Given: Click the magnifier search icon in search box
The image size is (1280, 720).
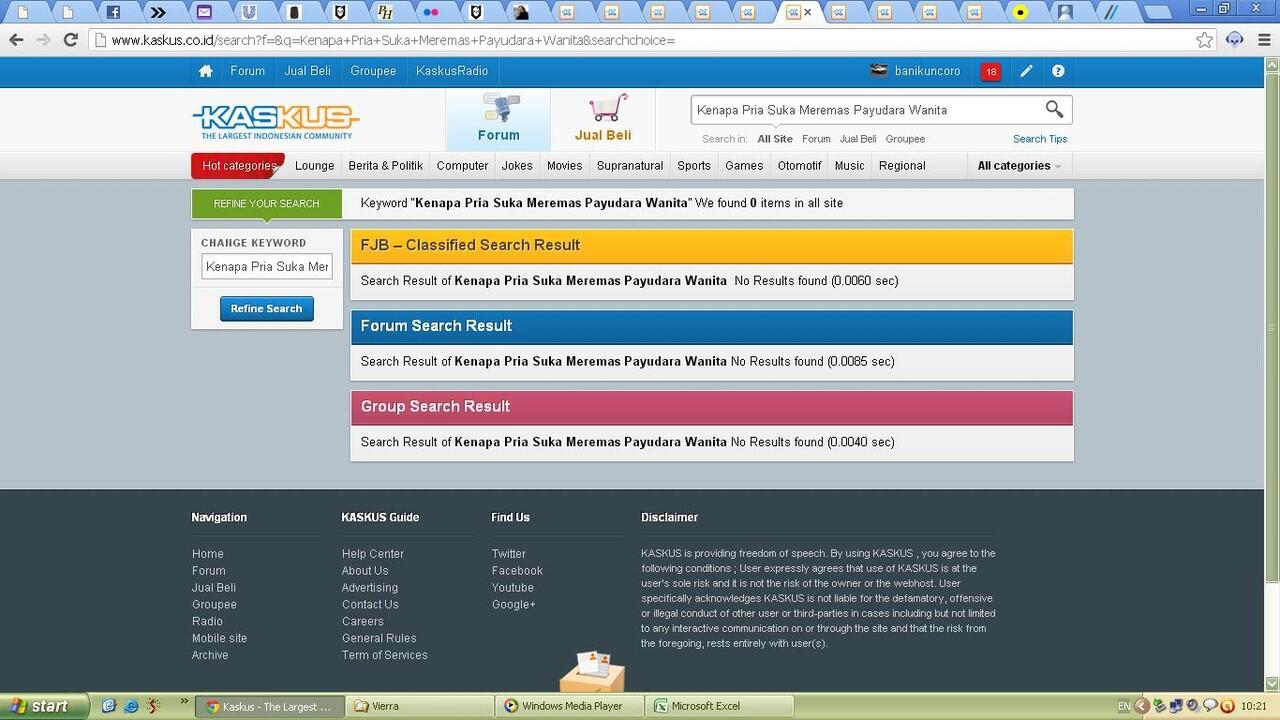Looking at the screenshot, I should [x=1054, y=109].
